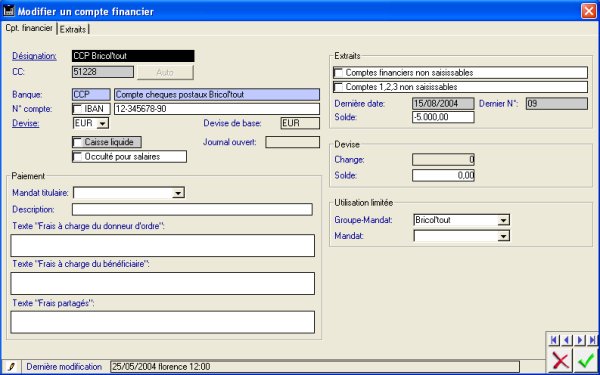Close the Modifier un compte financier window
Viewport: 600px width, 375px height.
tap(589, 11)
